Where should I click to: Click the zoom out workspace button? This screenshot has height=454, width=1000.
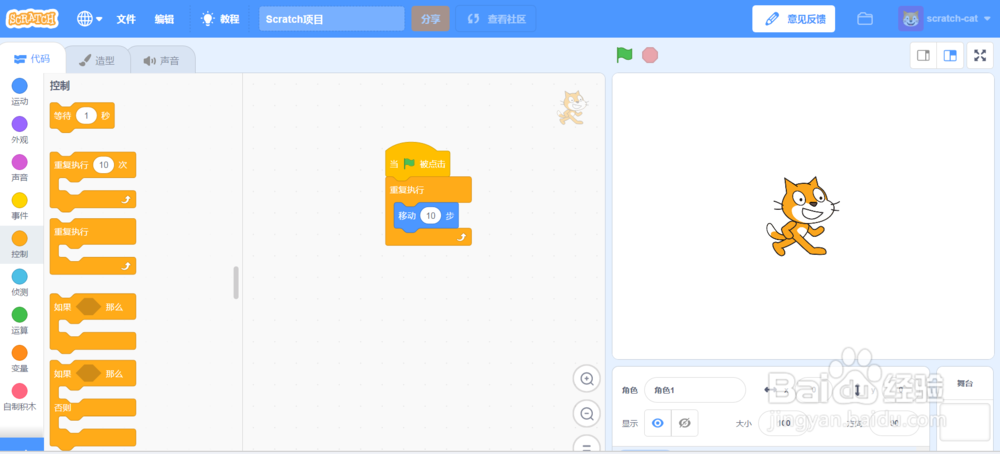point(587,414)
